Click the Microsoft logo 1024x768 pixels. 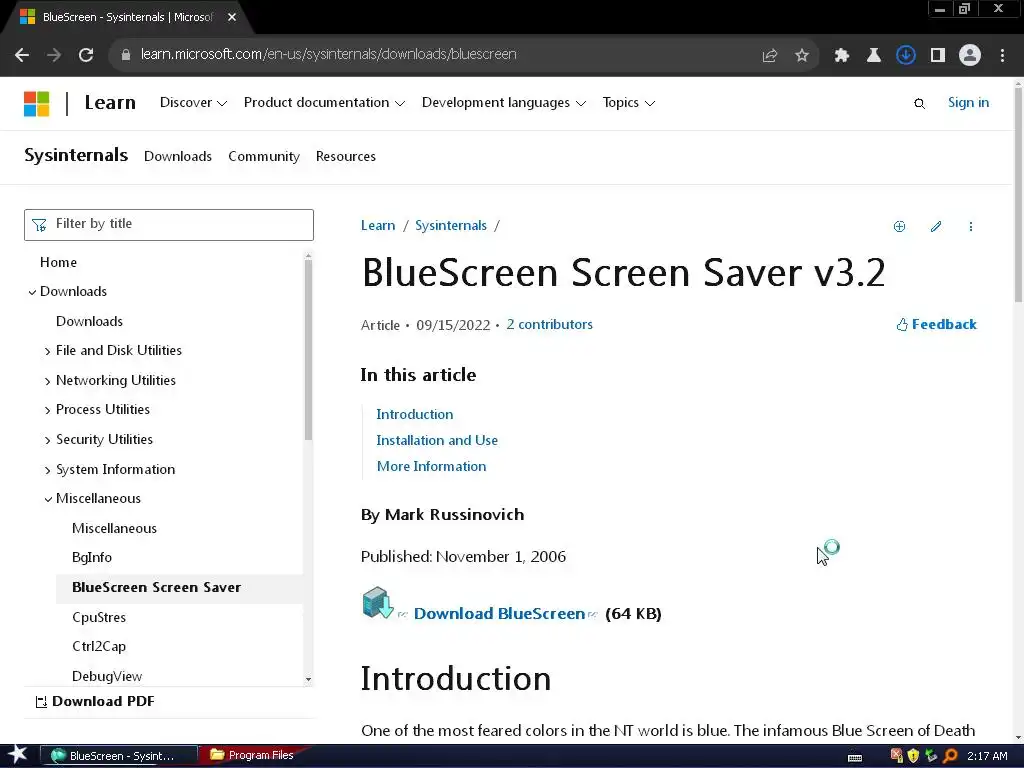pos(37,103)
